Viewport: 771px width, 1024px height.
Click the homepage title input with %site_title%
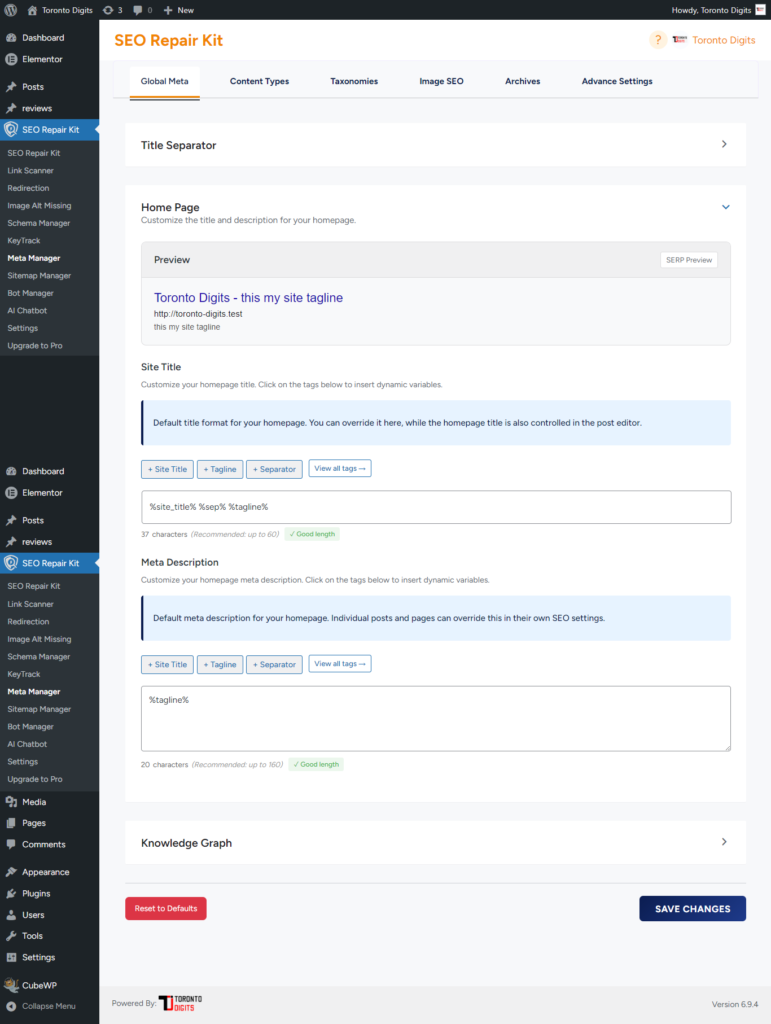point(436,507)
